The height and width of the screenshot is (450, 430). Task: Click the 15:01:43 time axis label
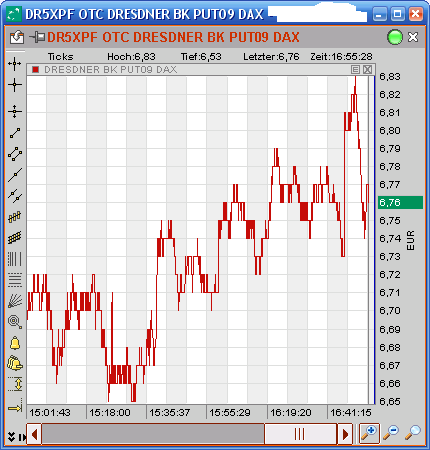pyautogui.click(x=50, y=413)
